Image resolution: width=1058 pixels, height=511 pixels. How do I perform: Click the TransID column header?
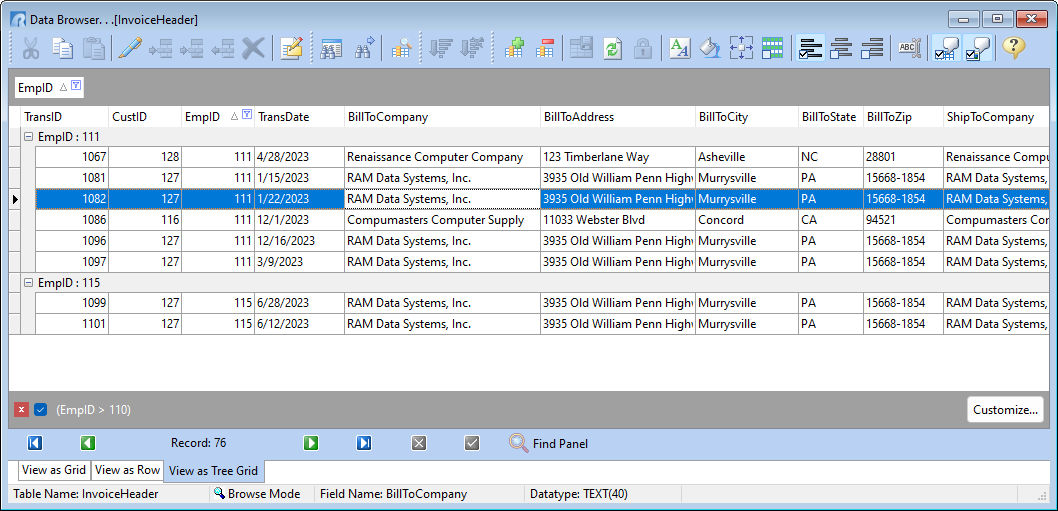[x=65, y=117]
